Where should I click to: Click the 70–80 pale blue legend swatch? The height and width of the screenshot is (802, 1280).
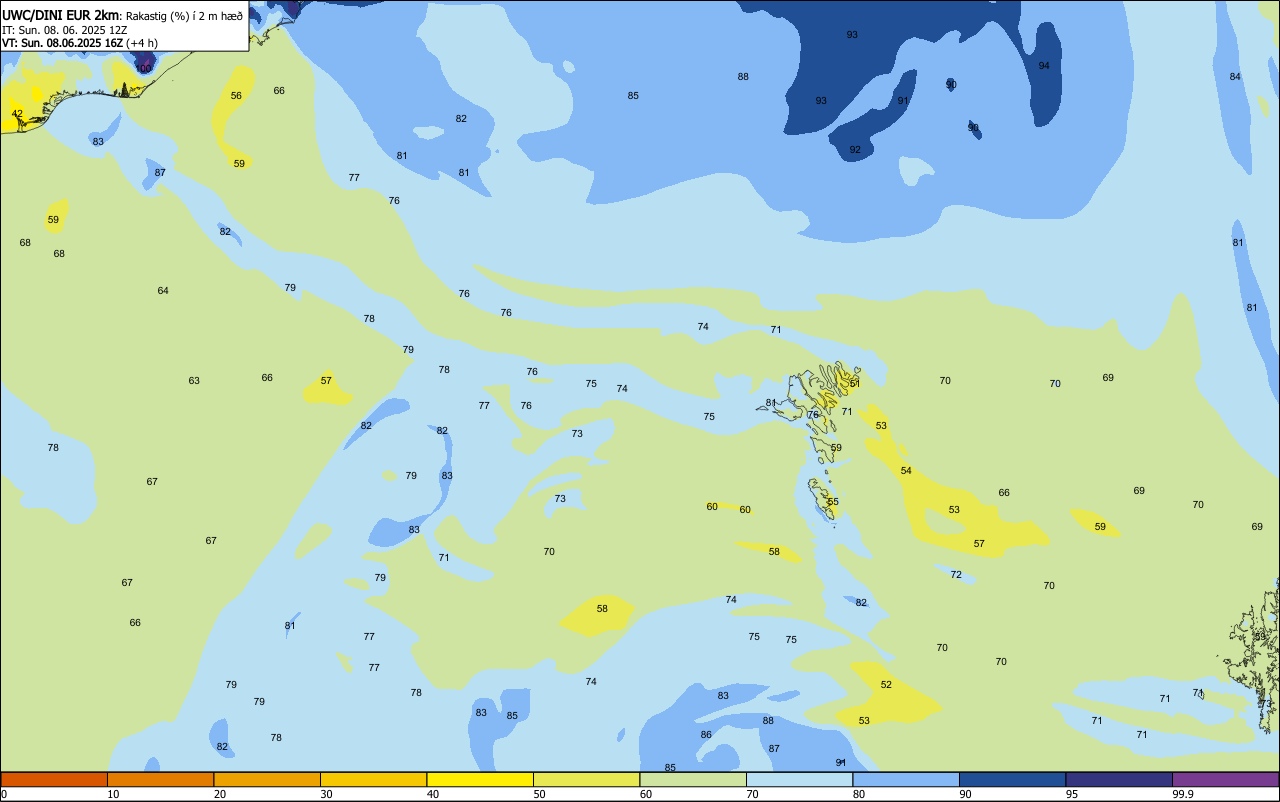point(799,779)
